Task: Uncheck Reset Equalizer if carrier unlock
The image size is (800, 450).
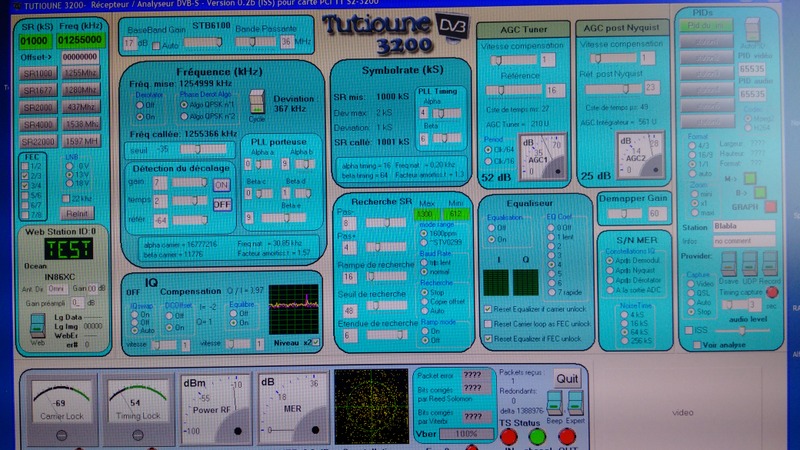Action: coord(488,310)
